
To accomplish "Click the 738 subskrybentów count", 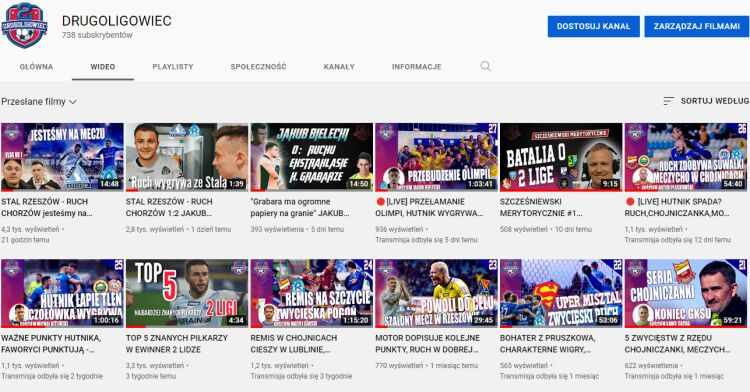I will coord(97,35).
